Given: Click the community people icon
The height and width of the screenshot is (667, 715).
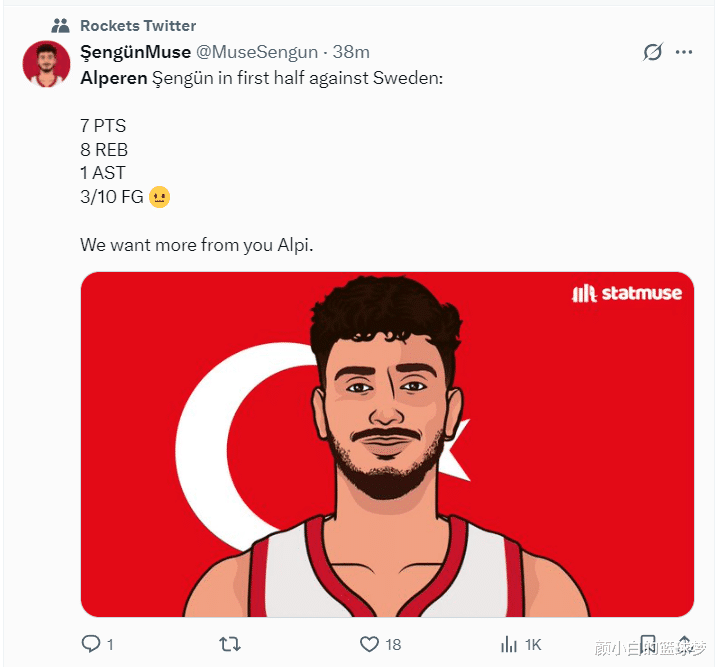Looking at the screenshot, I should pyautogui.click(x=60, y=25).
